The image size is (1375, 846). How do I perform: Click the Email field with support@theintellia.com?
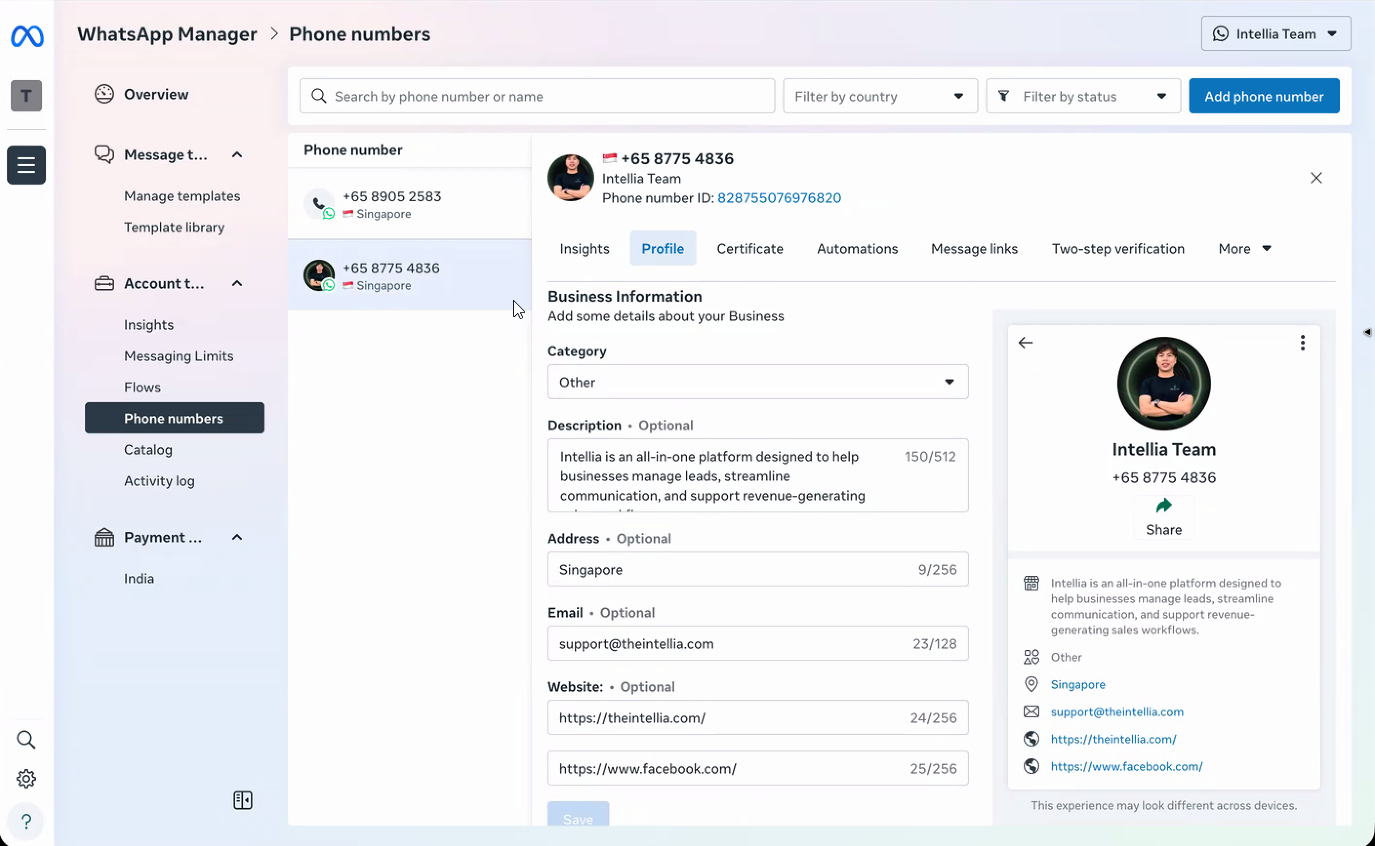point(758,644)
